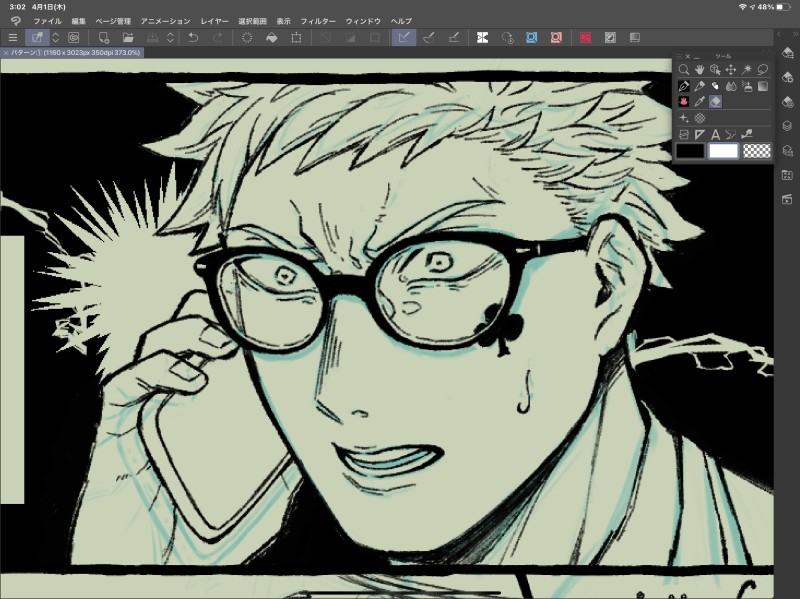Click the red Q icon in command bar
This screenshot has height=599, width=800.
556,38
